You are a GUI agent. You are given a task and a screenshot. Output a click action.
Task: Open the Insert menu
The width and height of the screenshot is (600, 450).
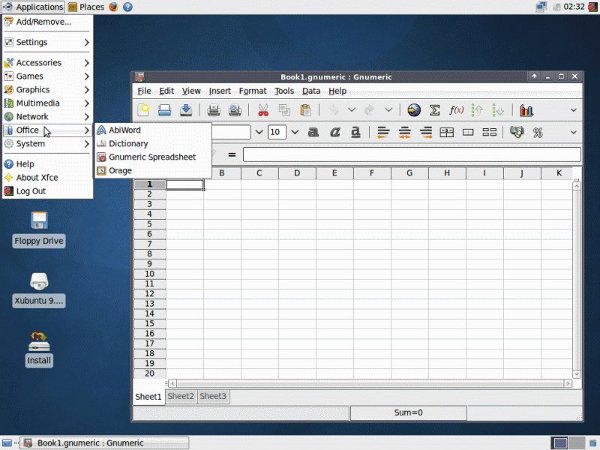(220, 91)
